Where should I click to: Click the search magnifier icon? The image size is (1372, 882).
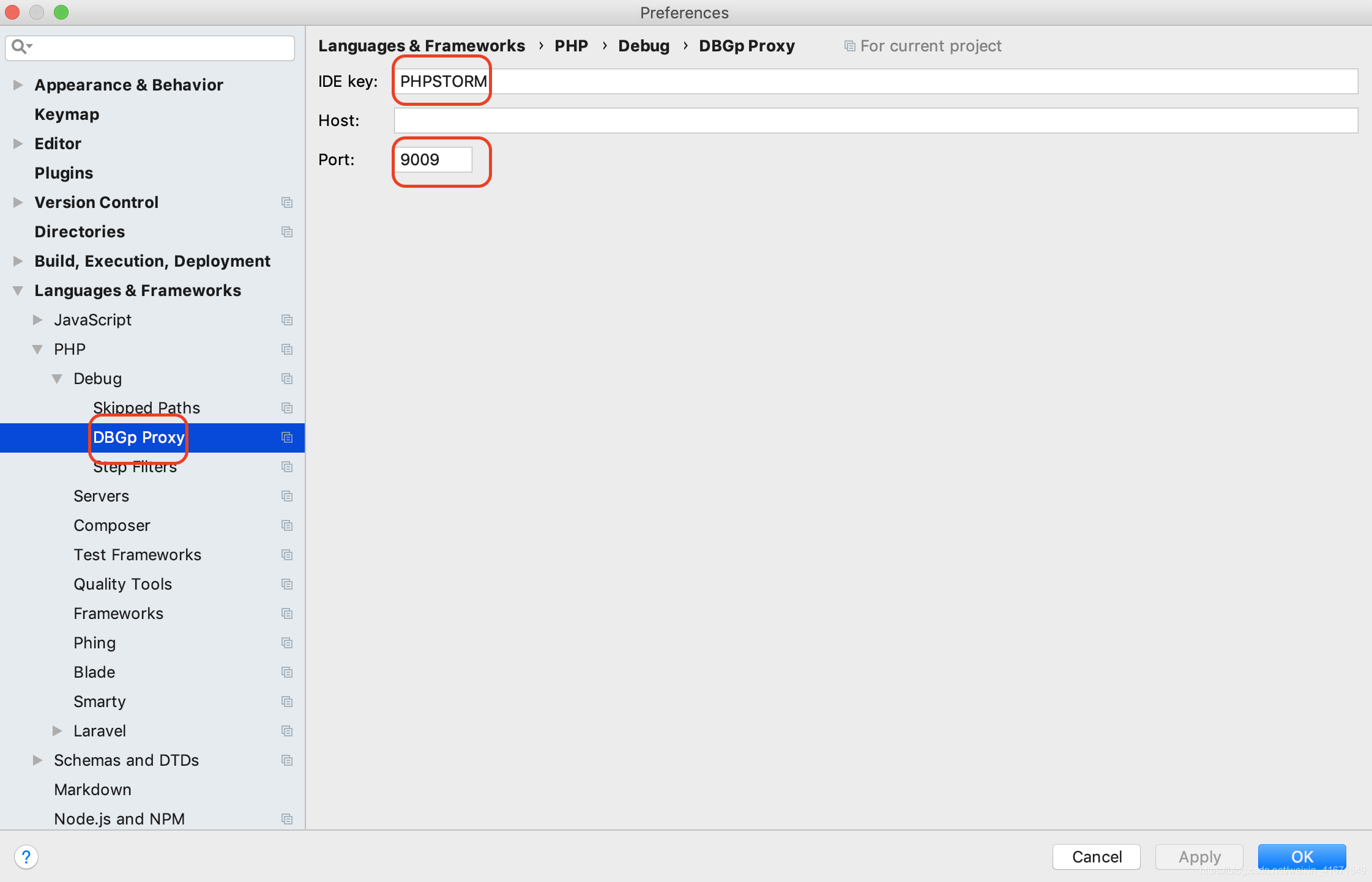point(21,46)
